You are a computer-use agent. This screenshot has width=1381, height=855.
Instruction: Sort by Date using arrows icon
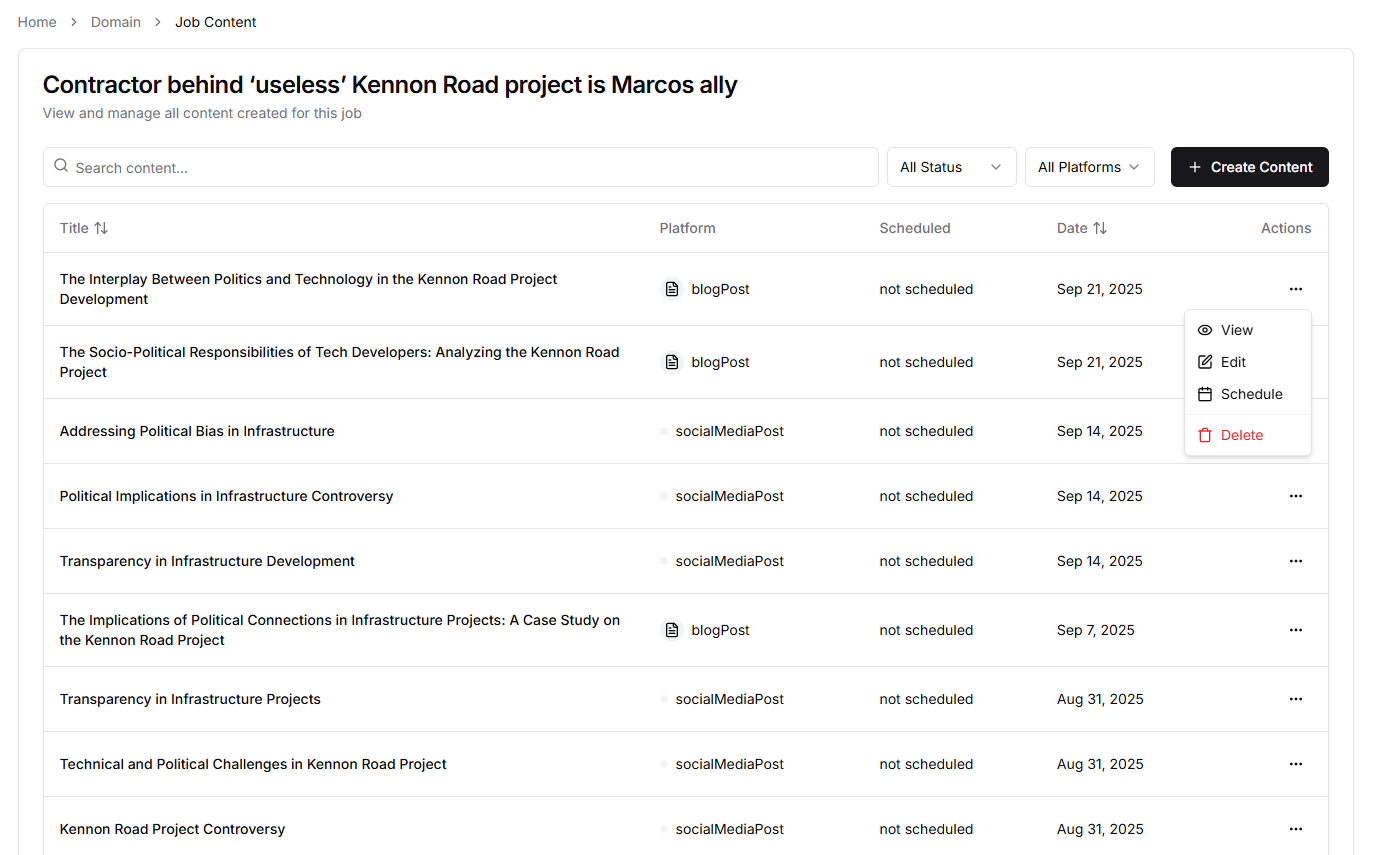[1100, 228]
